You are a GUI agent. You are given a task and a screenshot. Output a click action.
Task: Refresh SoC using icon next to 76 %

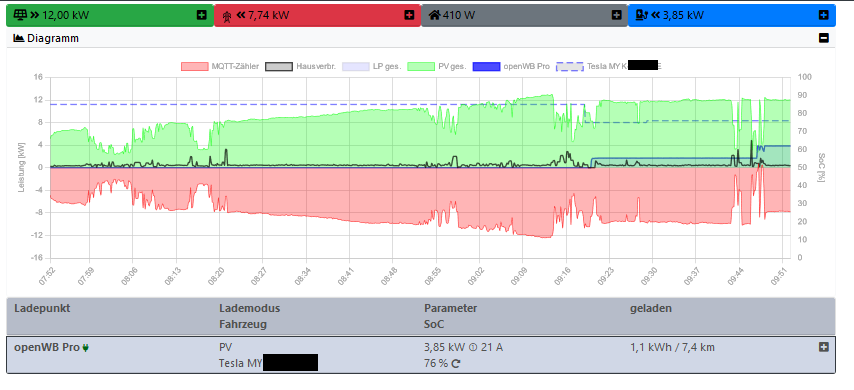click(x=455, y=363)
